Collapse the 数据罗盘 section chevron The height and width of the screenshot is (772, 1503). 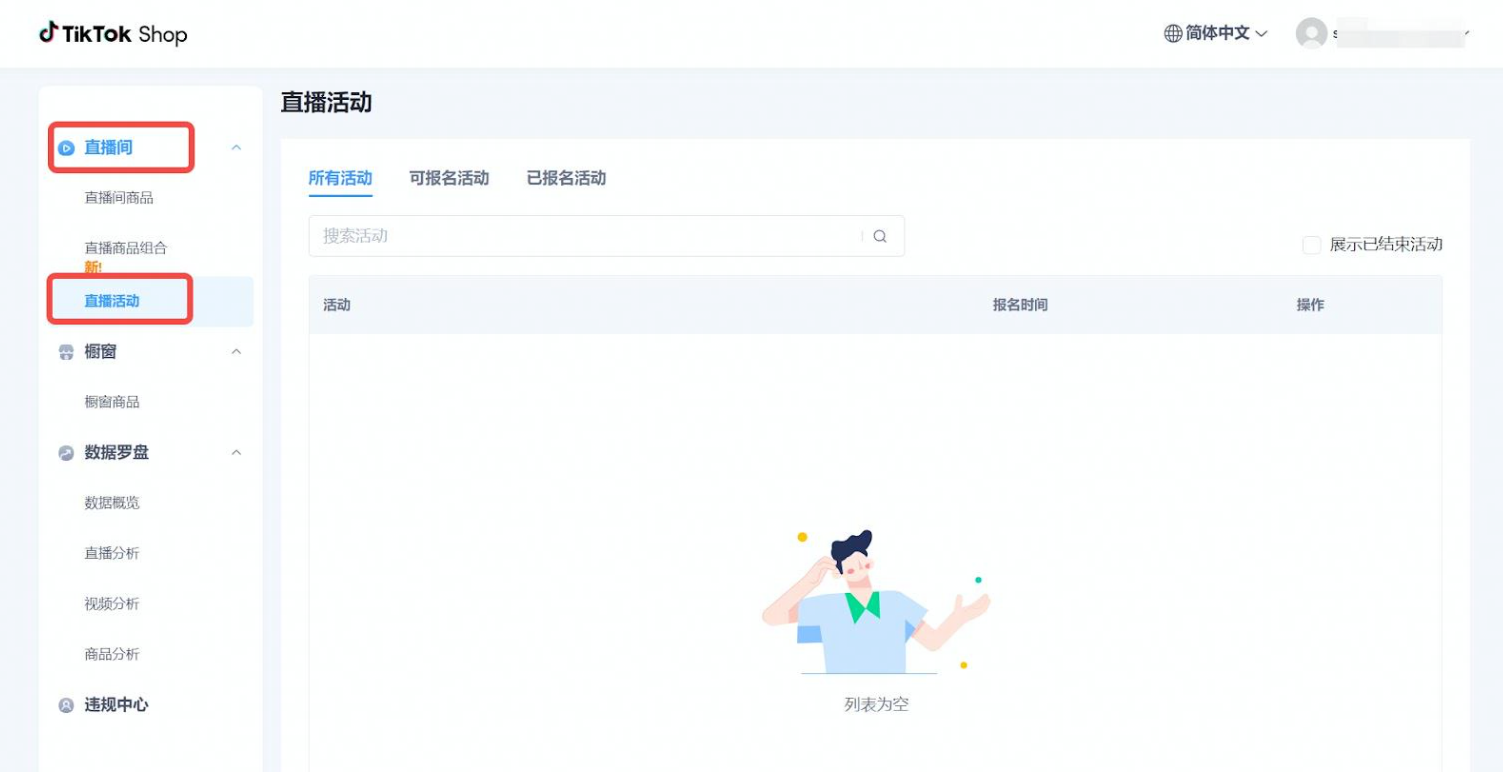click(x=237, y=453)
